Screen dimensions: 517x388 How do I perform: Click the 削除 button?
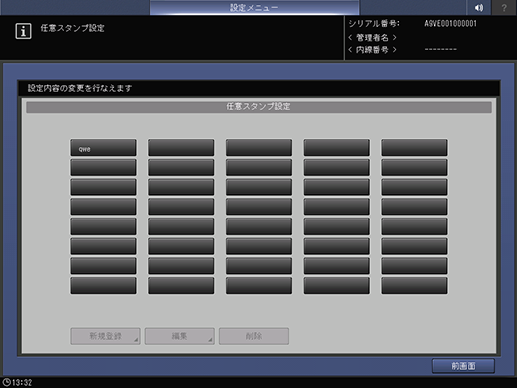pos(254,336)
